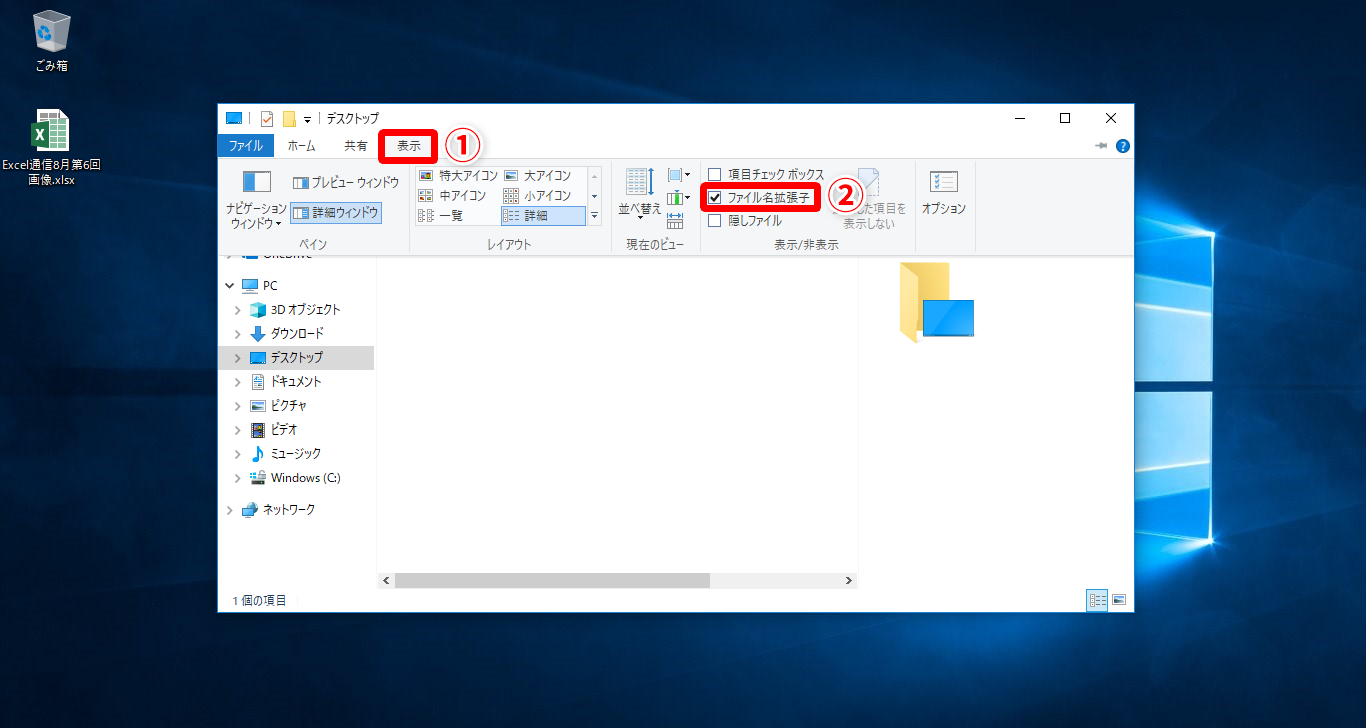Click the desktop folder preview thumbnail
The image size is (1366, 728).
[936, 302]
